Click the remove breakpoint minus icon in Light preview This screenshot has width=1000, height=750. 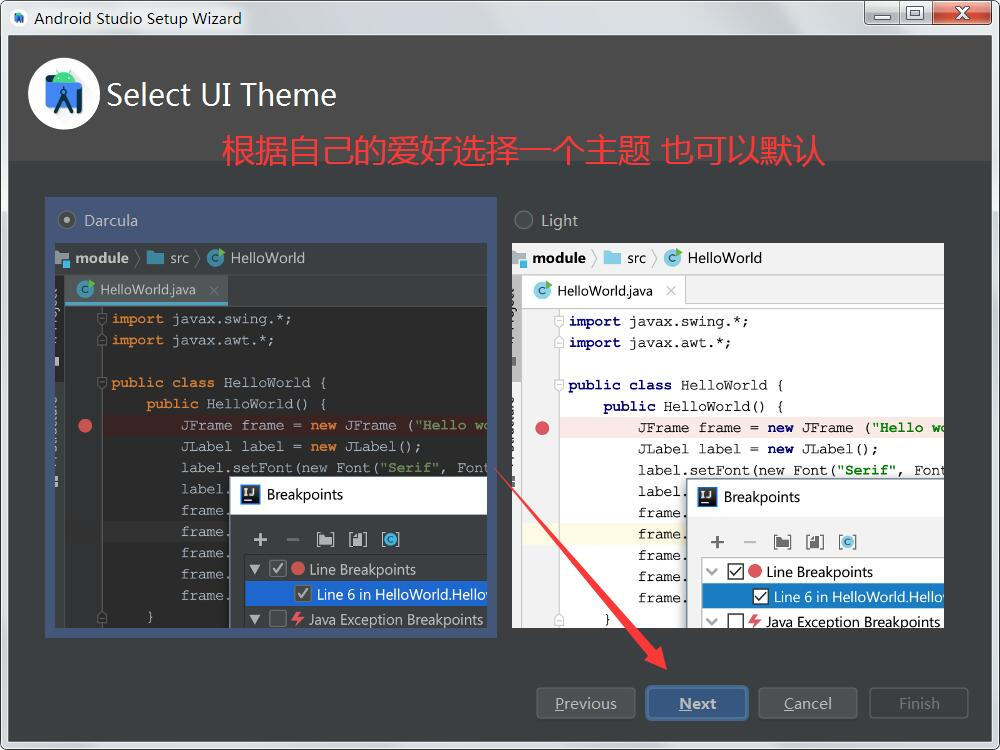click(750, 542)
